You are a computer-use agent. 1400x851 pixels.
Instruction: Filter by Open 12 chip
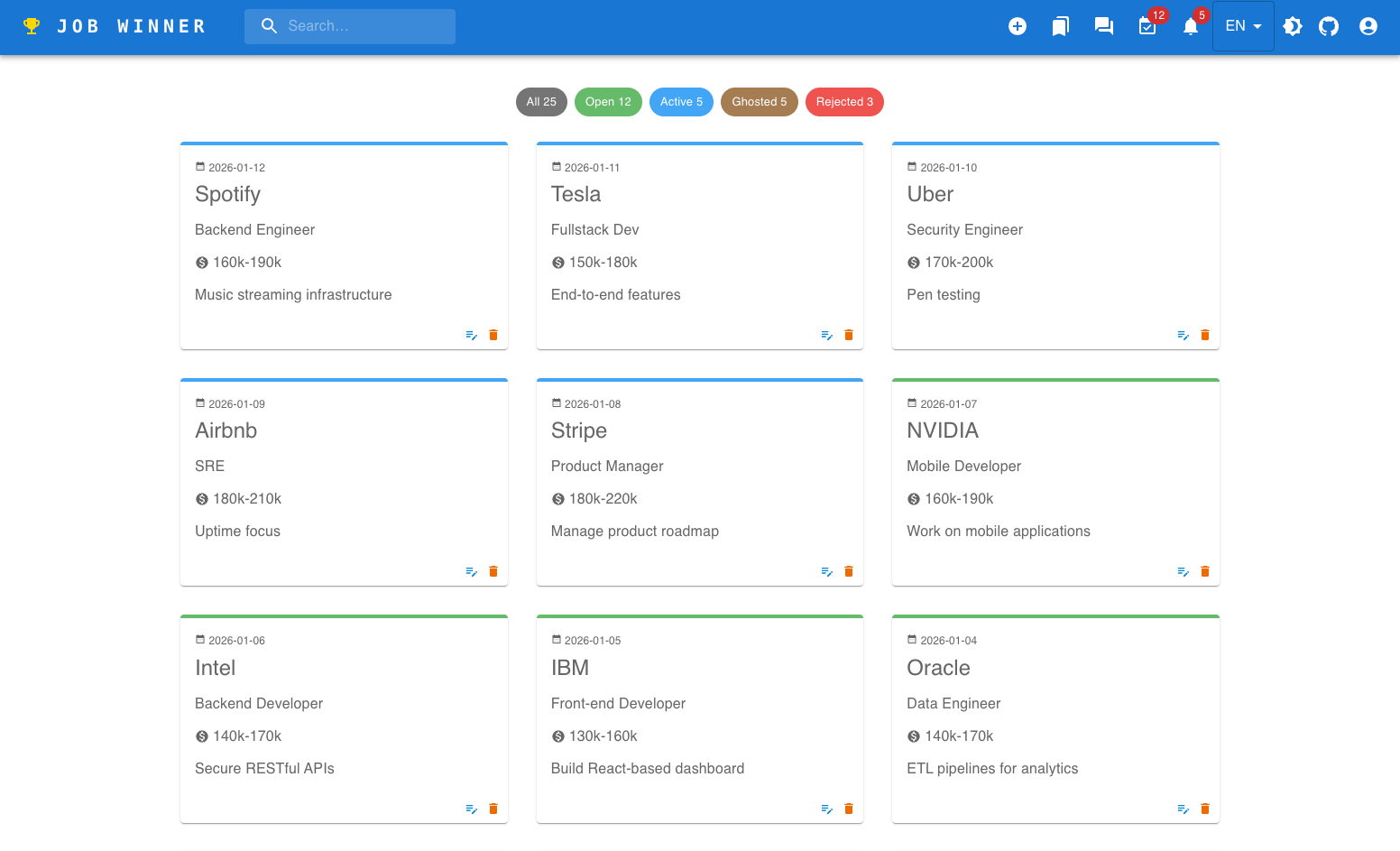click(608, 102)
